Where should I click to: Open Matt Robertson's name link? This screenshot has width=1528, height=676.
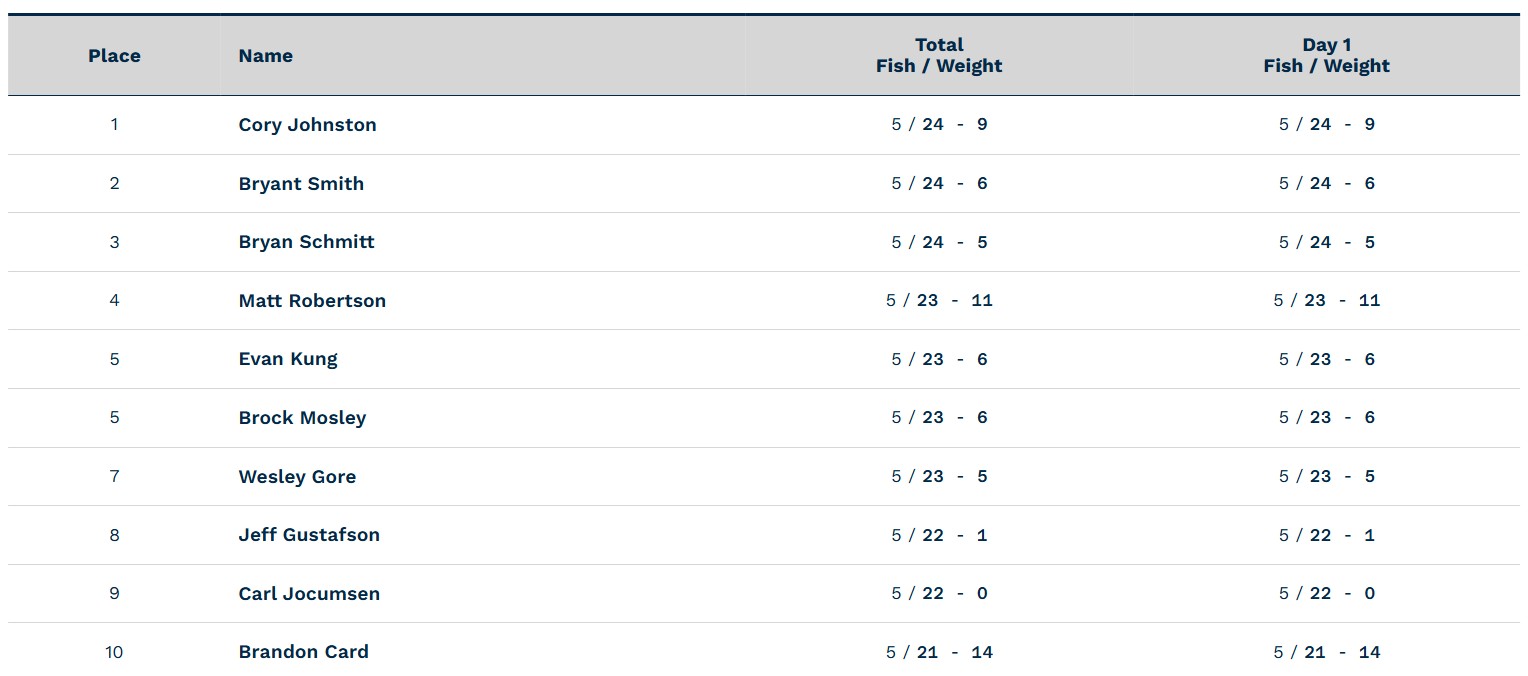[312, 301]
